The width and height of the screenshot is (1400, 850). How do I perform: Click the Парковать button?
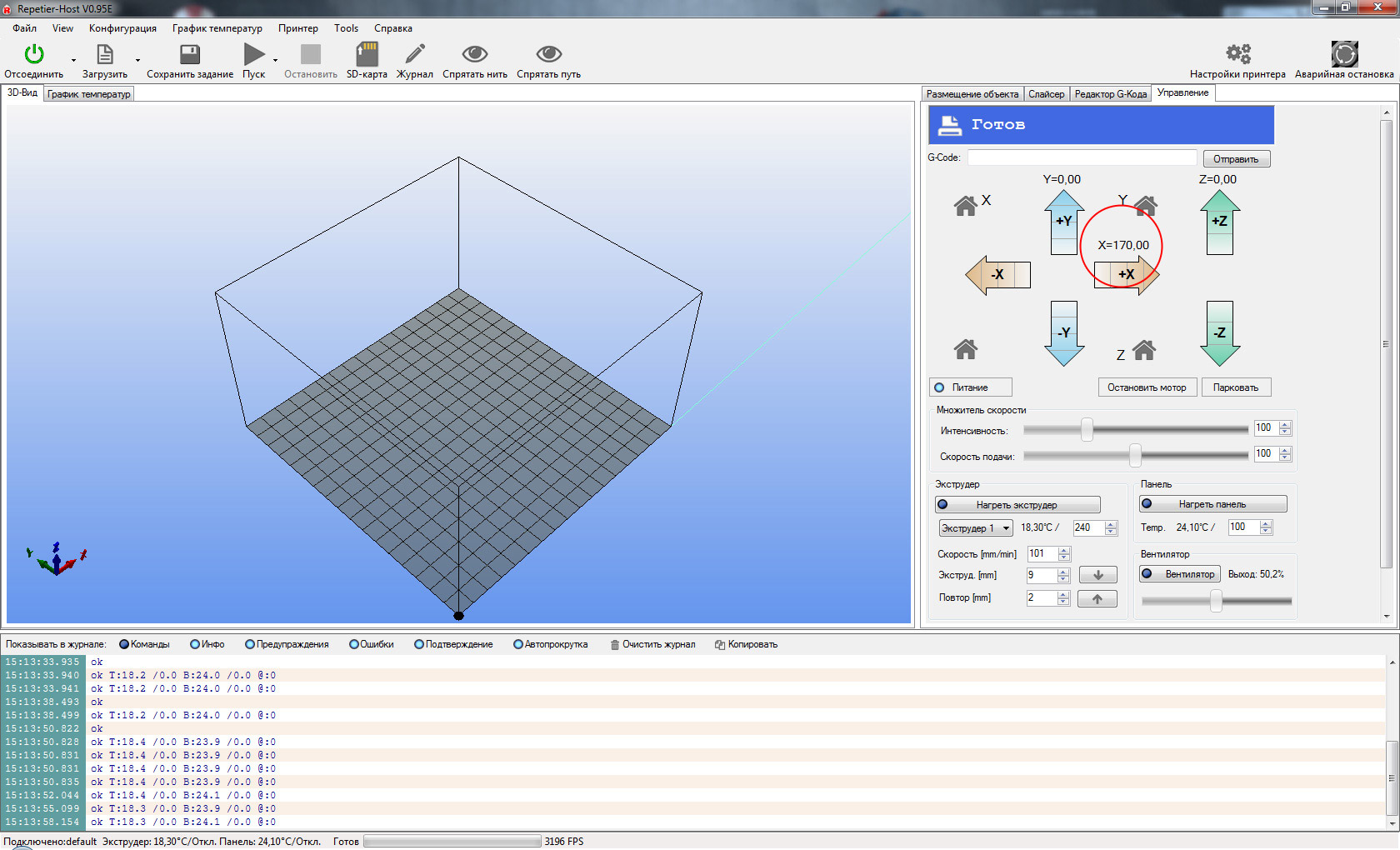(1235, 387)
